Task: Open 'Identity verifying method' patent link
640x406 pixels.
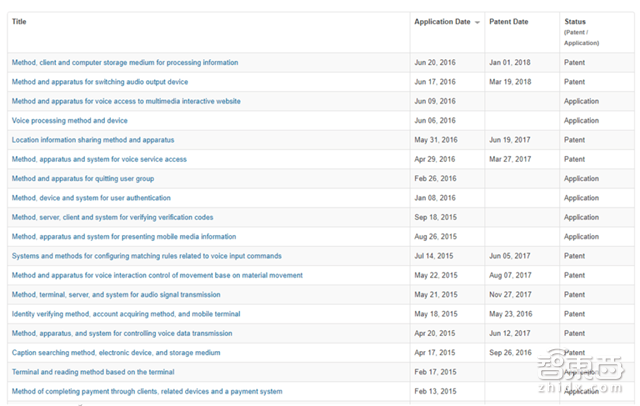Action: pos(126,314)
